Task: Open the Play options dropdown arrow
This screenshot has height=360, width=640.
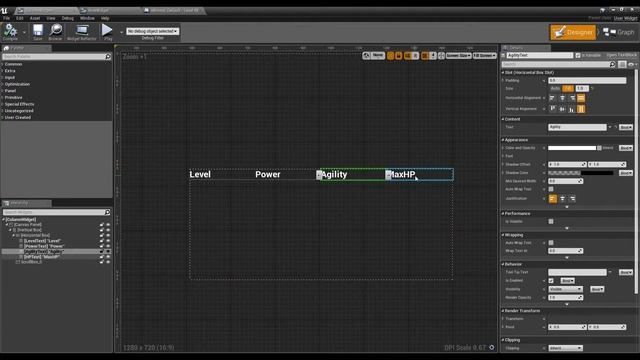Action: point(121,32)
